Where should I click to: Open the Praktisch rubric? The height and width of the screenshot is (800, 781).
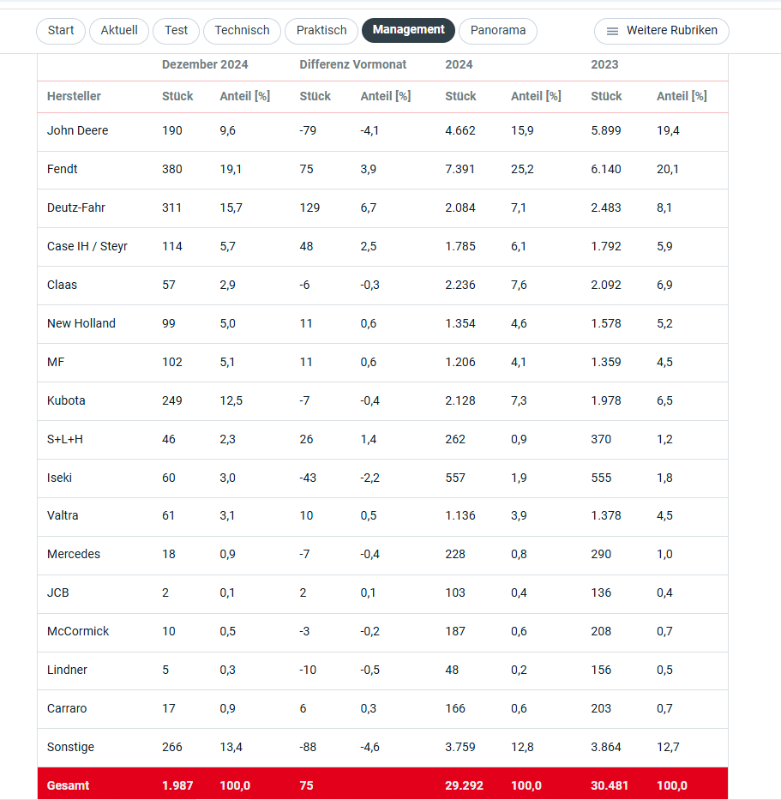click(321, 31)
